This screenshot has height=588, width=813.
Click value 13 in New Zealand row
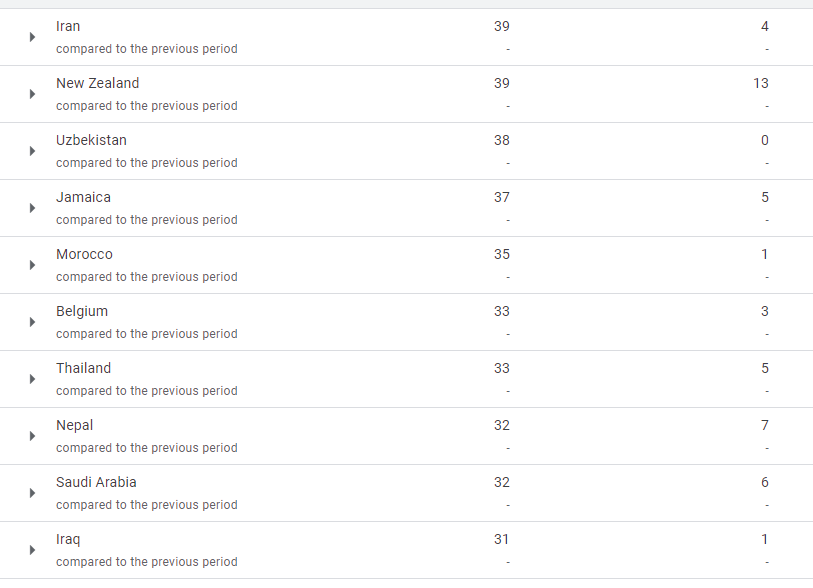click(x=761, y=83)
